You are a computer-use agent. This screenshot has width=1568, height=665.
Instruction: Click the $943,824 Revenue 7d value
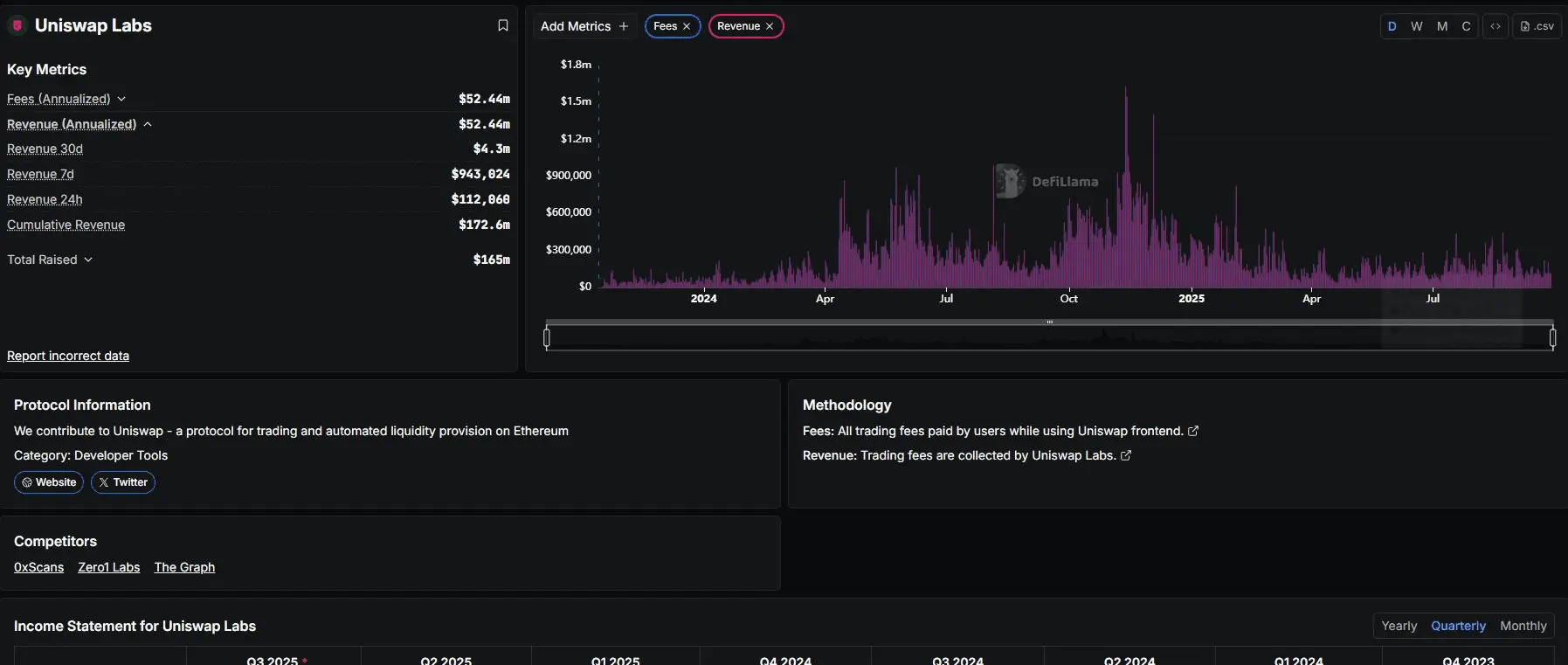(x=480, y=174)
